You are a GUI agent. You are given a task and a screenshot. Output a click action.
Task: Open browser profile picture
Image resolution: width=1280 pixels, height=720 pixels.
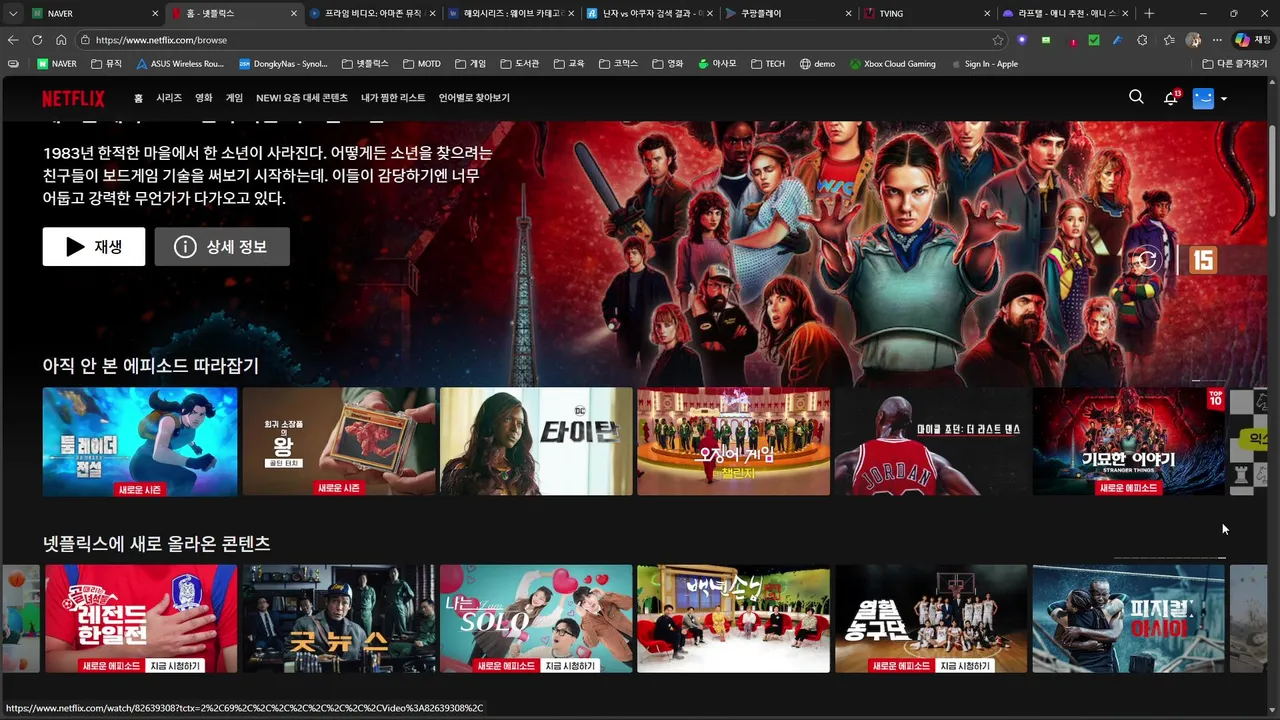coord(1193,40)
